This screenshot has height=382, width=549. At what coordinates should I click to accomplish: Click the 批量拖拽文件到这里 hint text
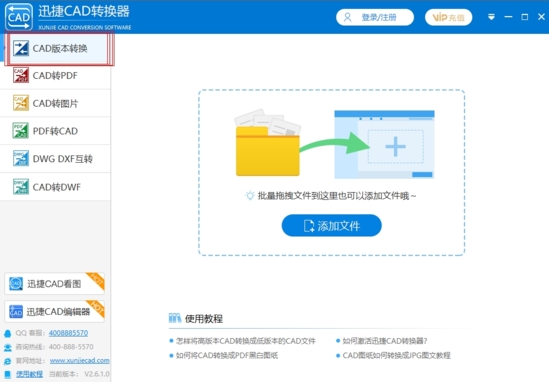coord(337,196)
